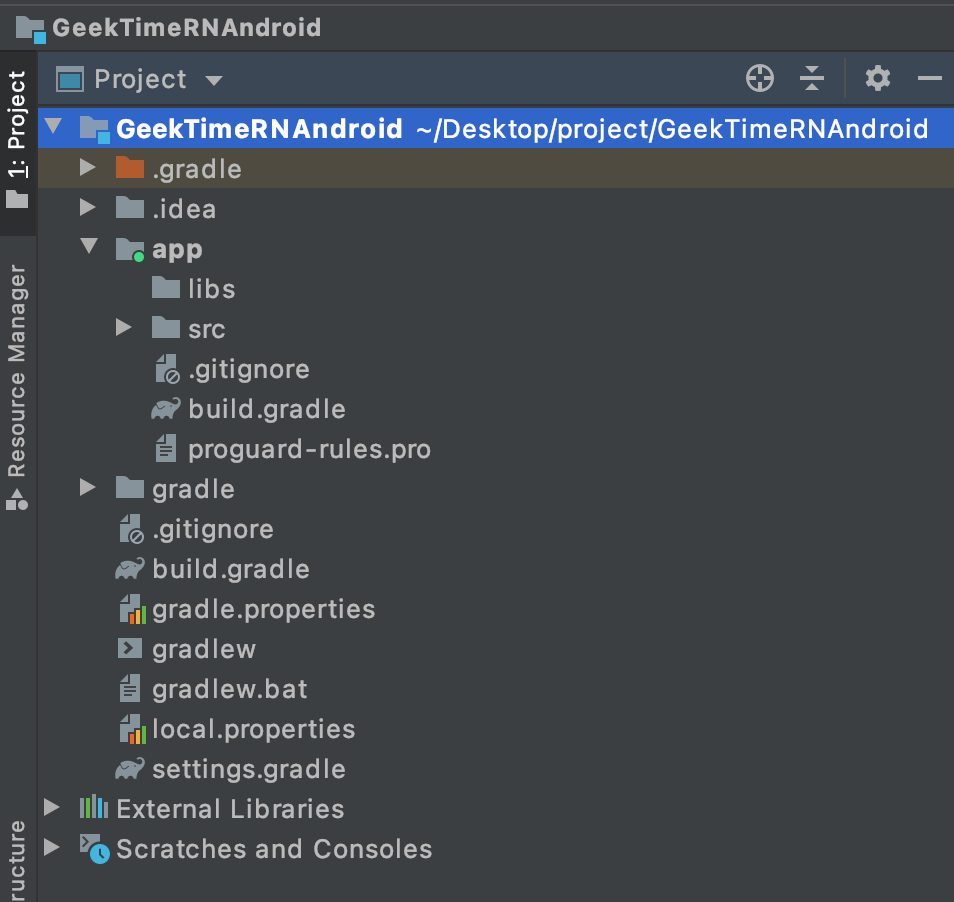Viewport: 954px width, 902px height.
Task: Click the app module's build.gradle elephant icon
Action: tap(165, 409)
